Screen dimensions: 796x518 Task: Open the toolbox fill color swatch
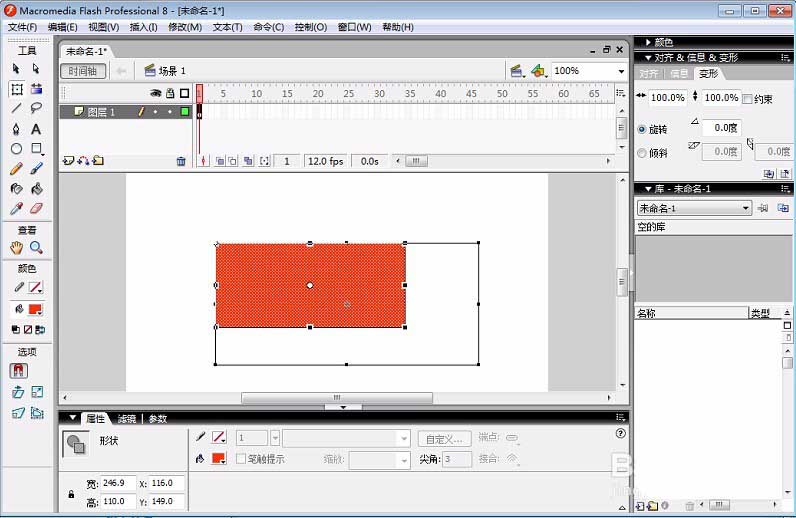(x=36, y=309)
